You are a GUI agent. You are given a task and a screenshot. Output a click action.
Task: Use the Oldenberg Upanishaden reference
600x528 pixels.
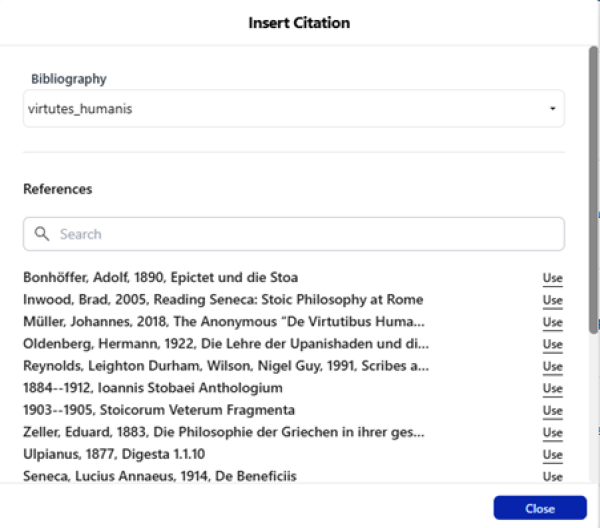click(552, 344)
